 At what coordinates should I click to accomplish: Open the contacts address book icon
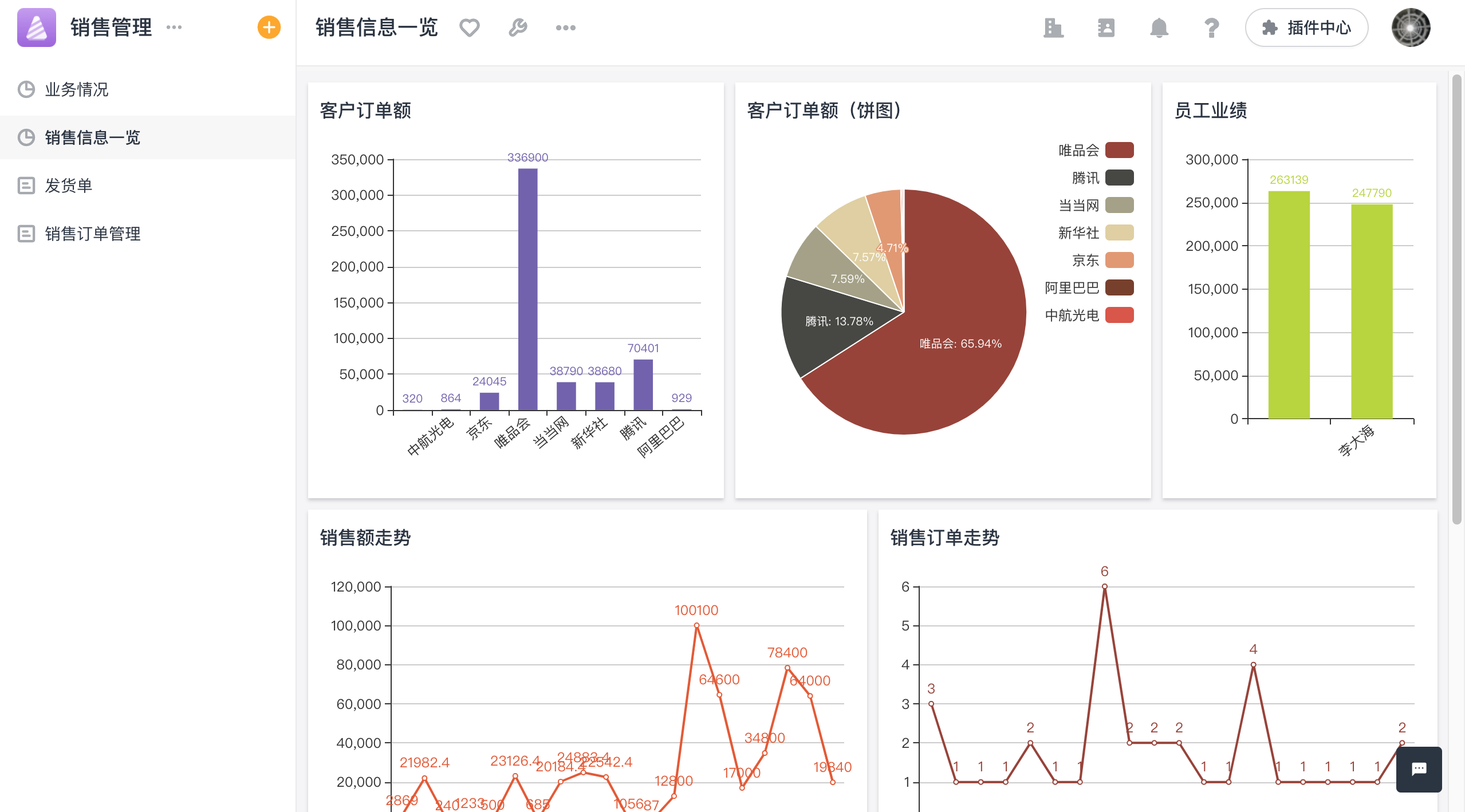[x=1106, y=27]
